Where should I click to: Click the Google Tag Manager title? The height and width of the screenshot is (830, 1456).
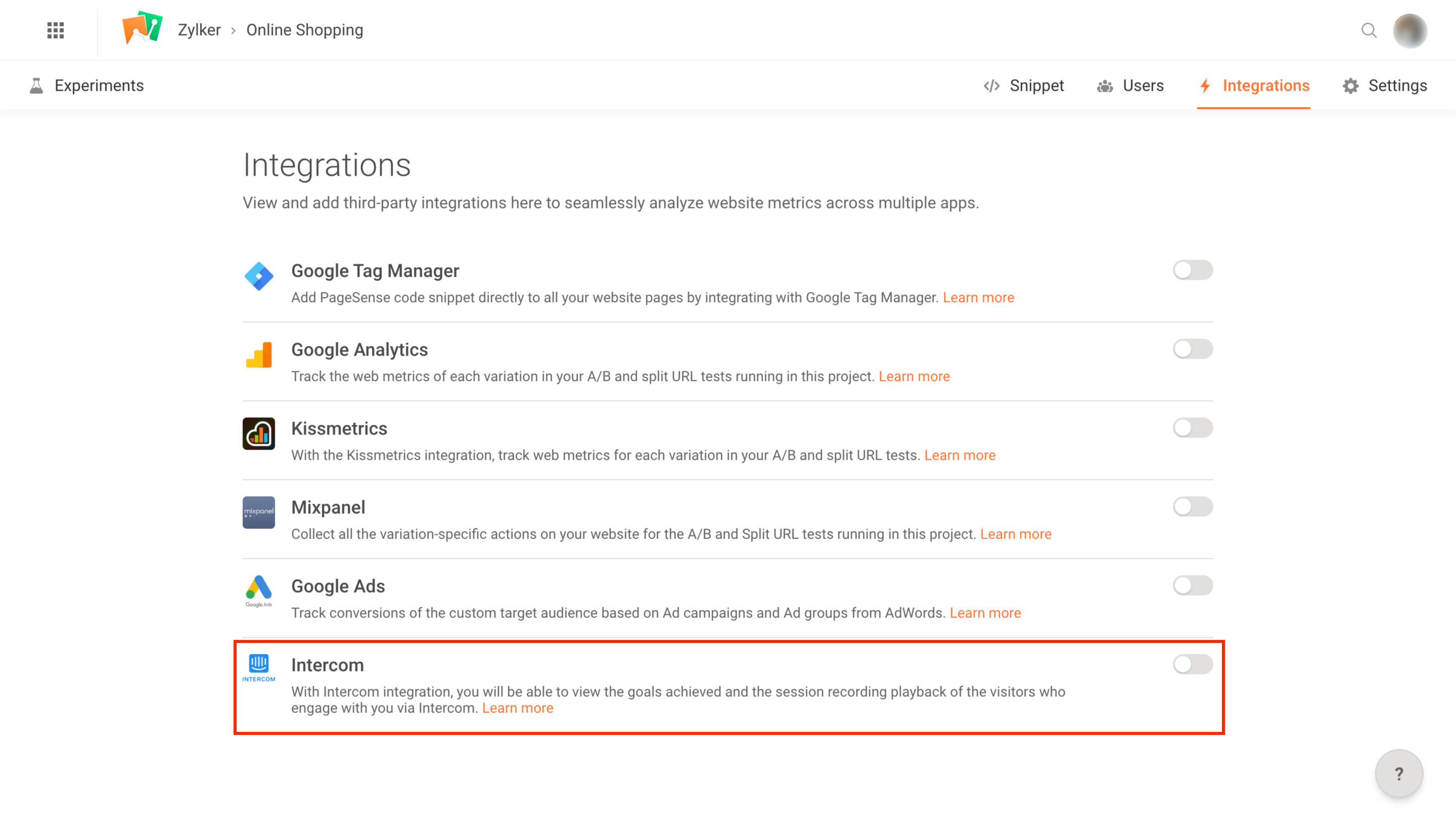point(375,271)
